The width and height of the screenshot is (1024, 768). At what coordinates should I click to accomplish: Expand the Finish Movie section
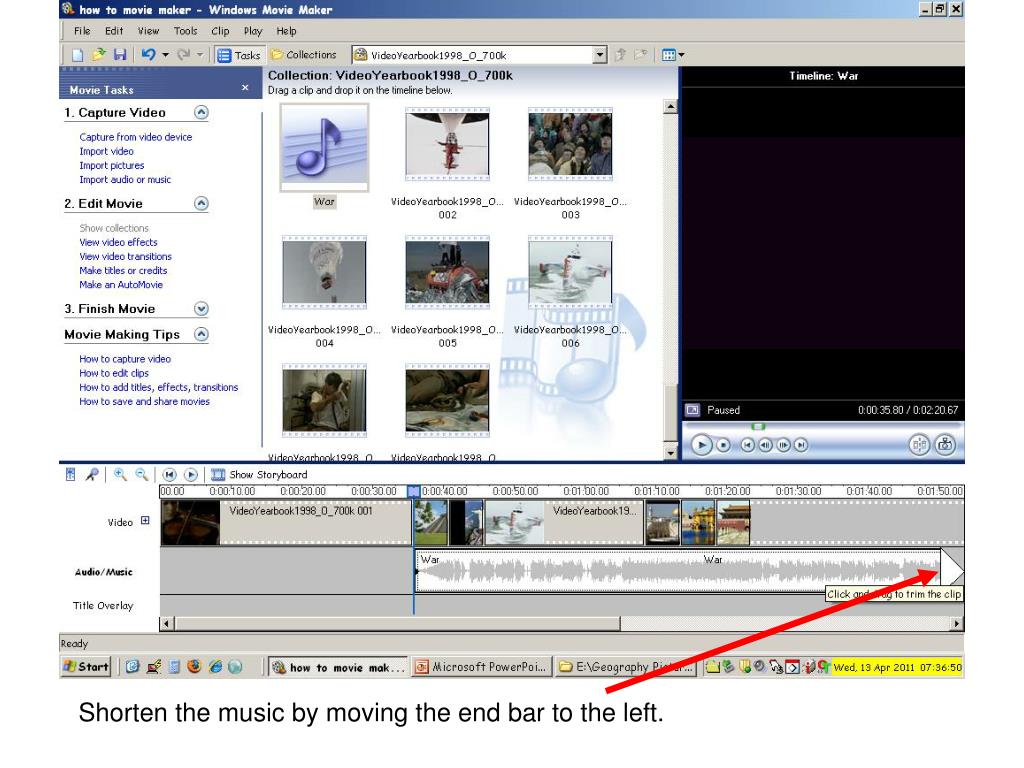click(201, 309)
